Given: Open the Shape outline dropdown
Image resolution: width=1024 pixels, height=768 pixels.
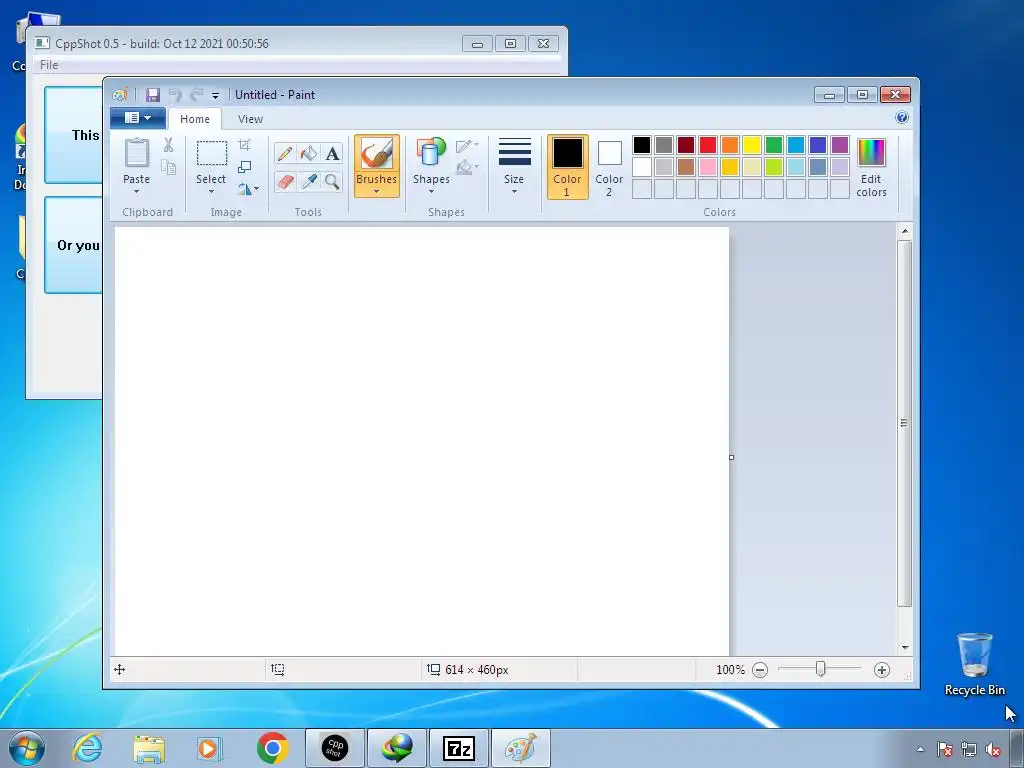Looking at the screenshot, I should tap(467, 146).
